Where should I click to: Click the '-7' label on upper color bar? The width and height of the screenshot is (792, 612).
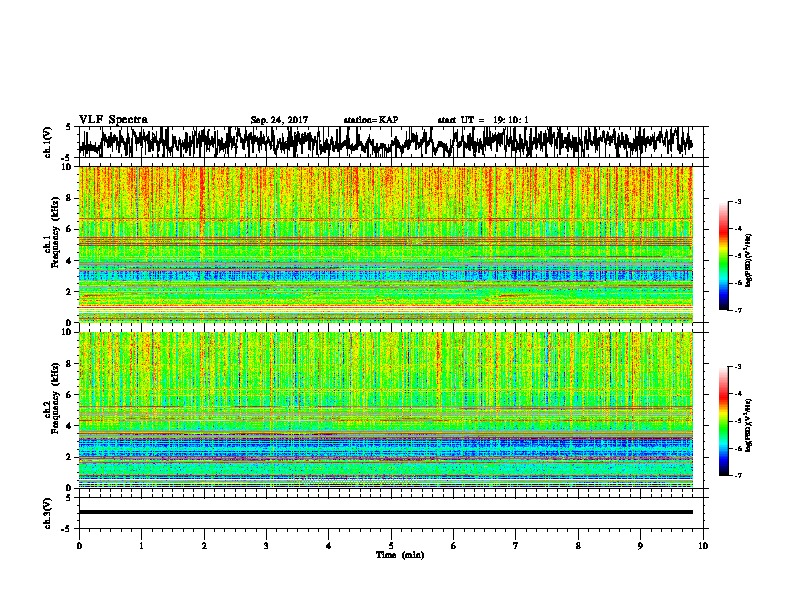pyautogui.click(x=737, y=310)
